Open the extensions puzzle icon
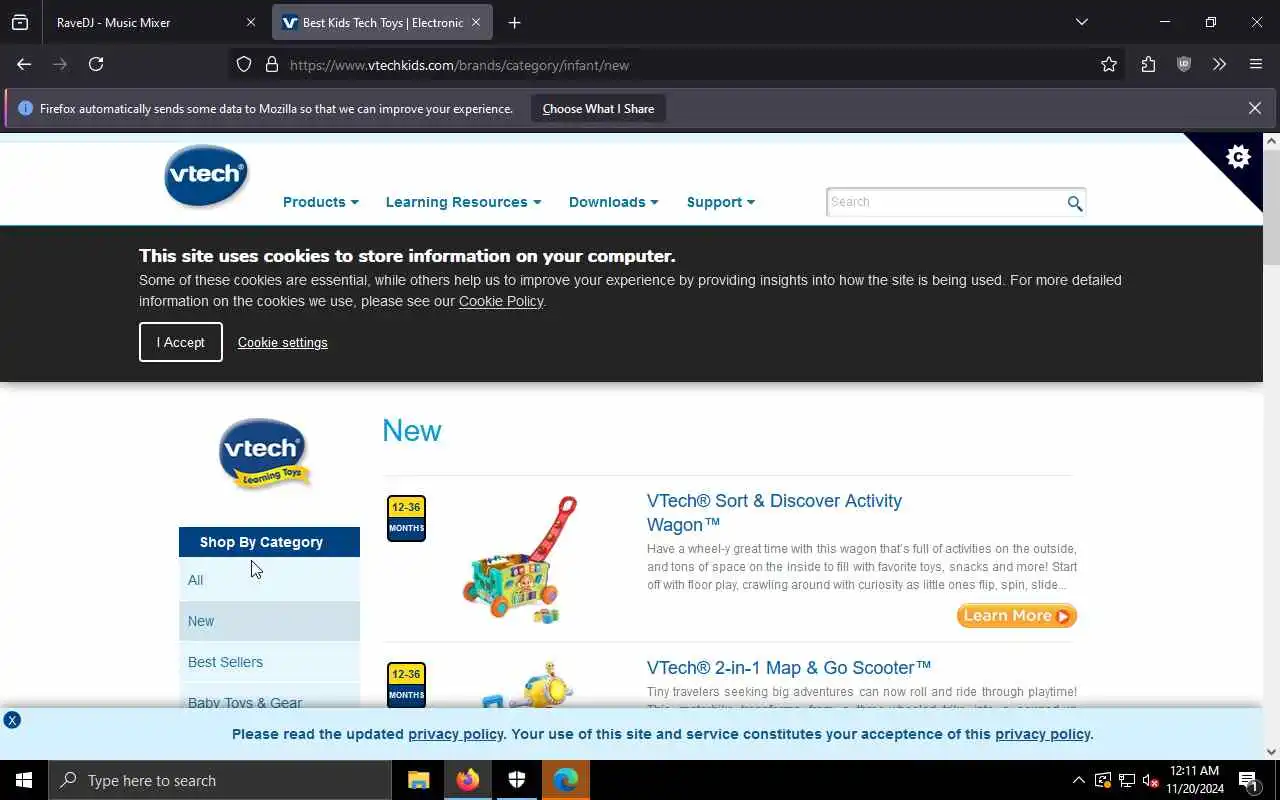The height and width of the screenshot is (800, 1280). click(1148, 65)
